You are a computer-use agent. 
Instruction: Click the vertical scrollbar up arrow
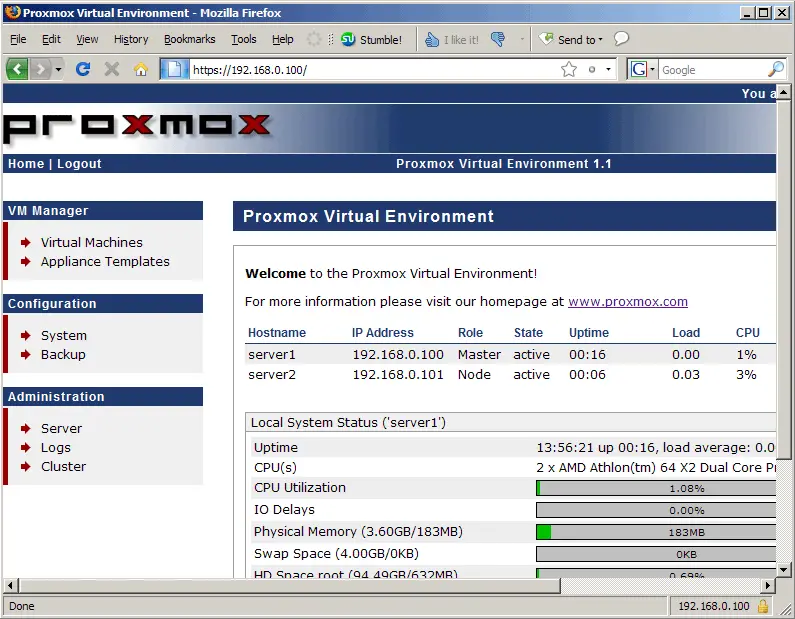pos(783,92)
